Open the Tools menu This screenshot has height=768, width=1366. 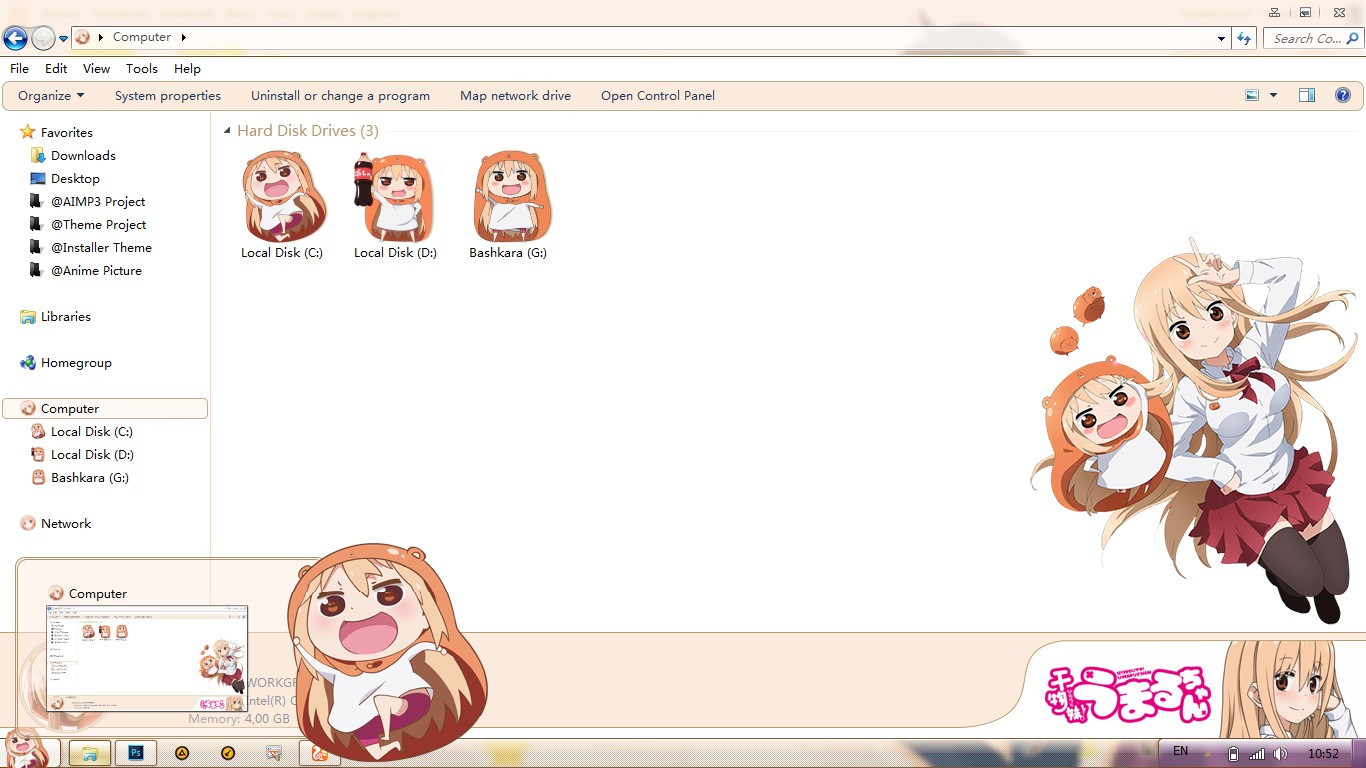click(x=141, y=68)
